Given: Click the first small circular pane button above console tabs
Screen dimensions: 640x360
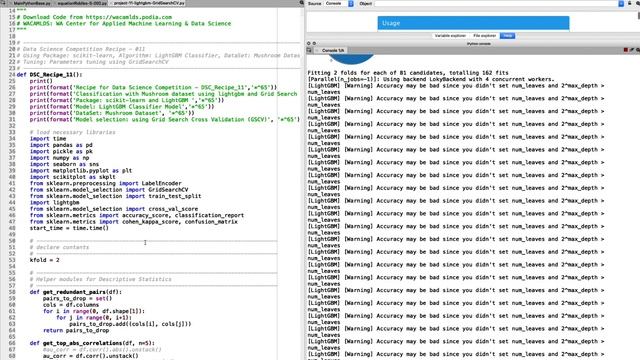Looking at the screenshot, I should tap(309, 43).
